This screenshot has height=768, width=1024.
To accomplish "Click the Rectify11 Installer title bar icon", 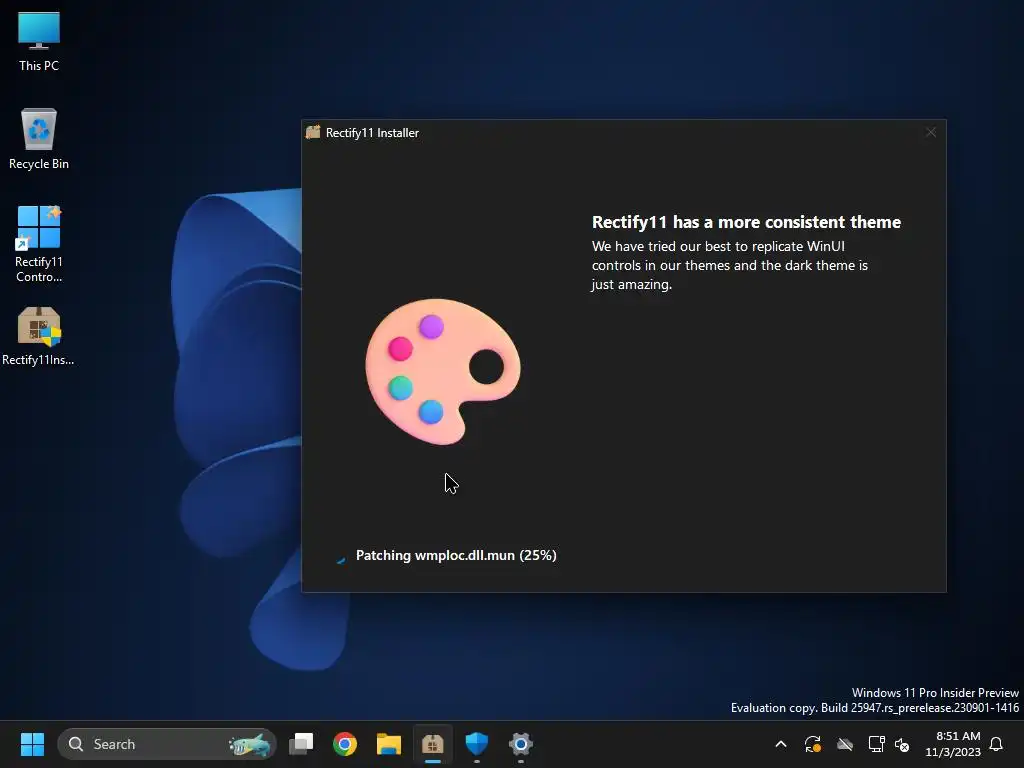I will click(x=313, y=133).
